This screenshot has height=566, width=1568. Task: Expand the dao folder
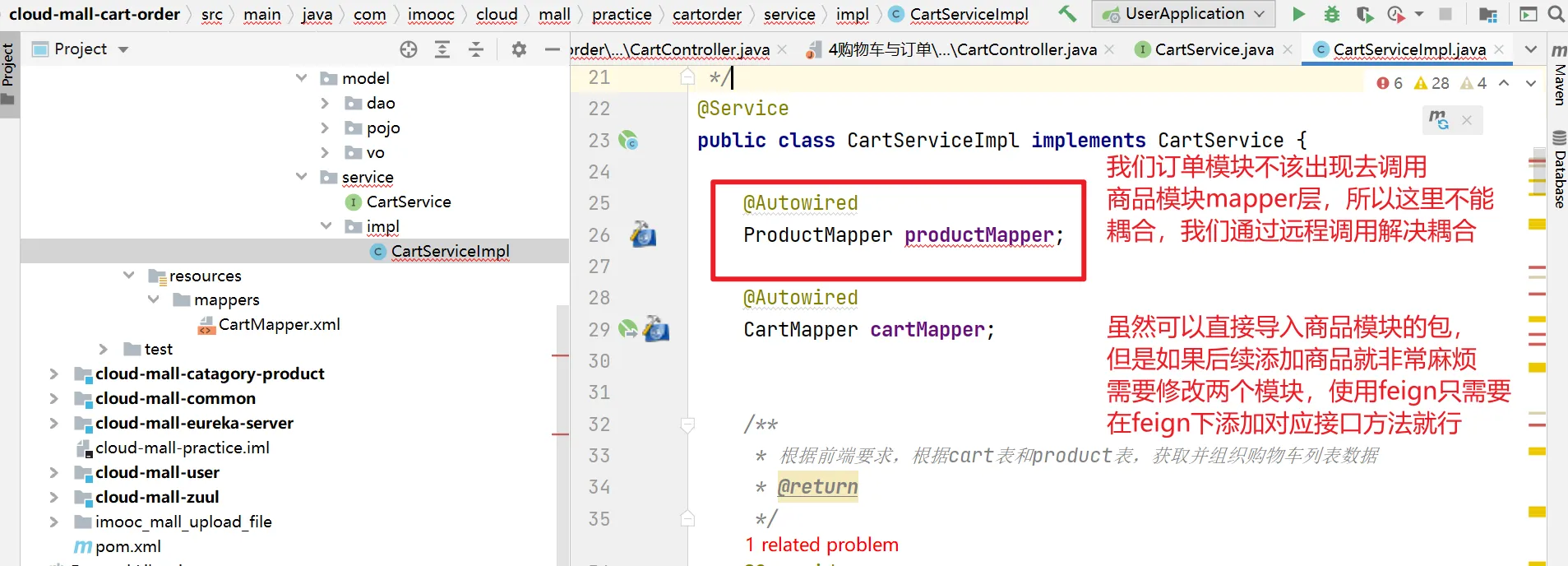(325, 103)
